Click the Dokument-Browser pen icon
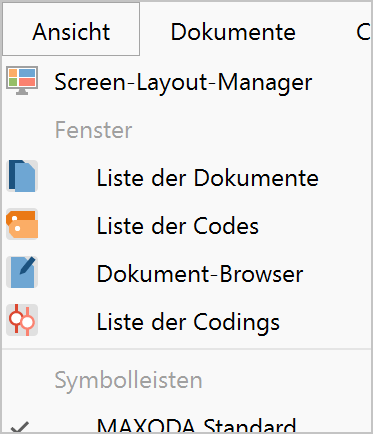The width and height of the screenshot is (373, 434). pyautogui.click(x=22, y=272)
